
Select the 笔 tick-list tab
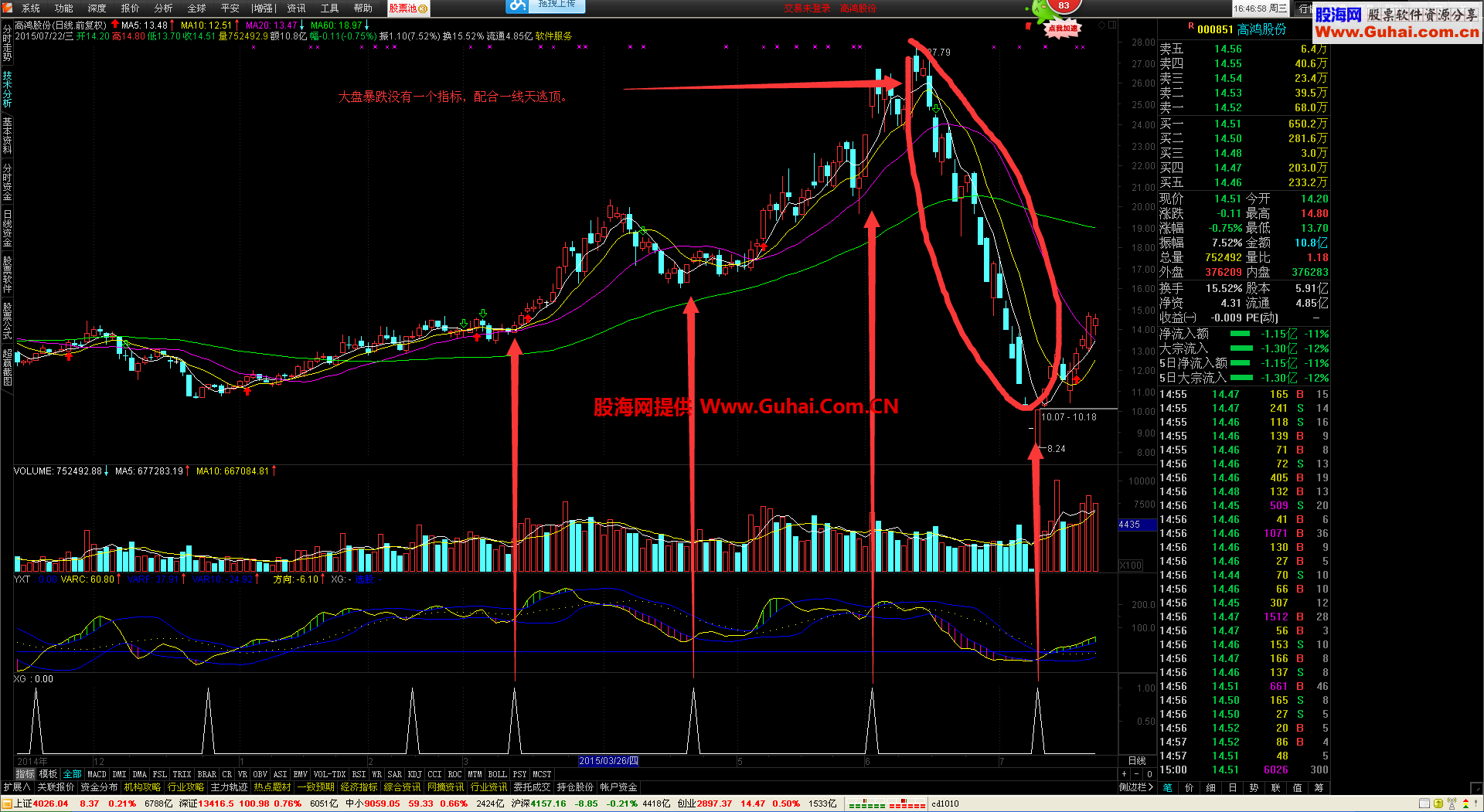tap(1168, 787)
